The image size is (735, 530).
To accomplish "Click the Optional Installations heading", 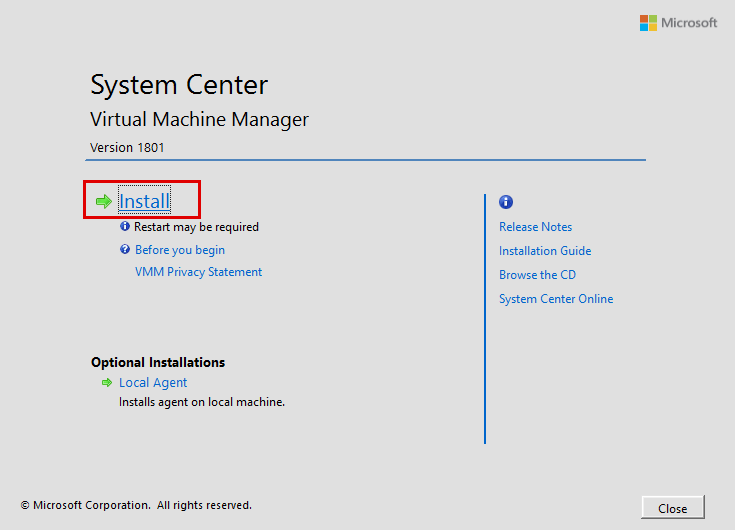I will (x=158, y=362).
